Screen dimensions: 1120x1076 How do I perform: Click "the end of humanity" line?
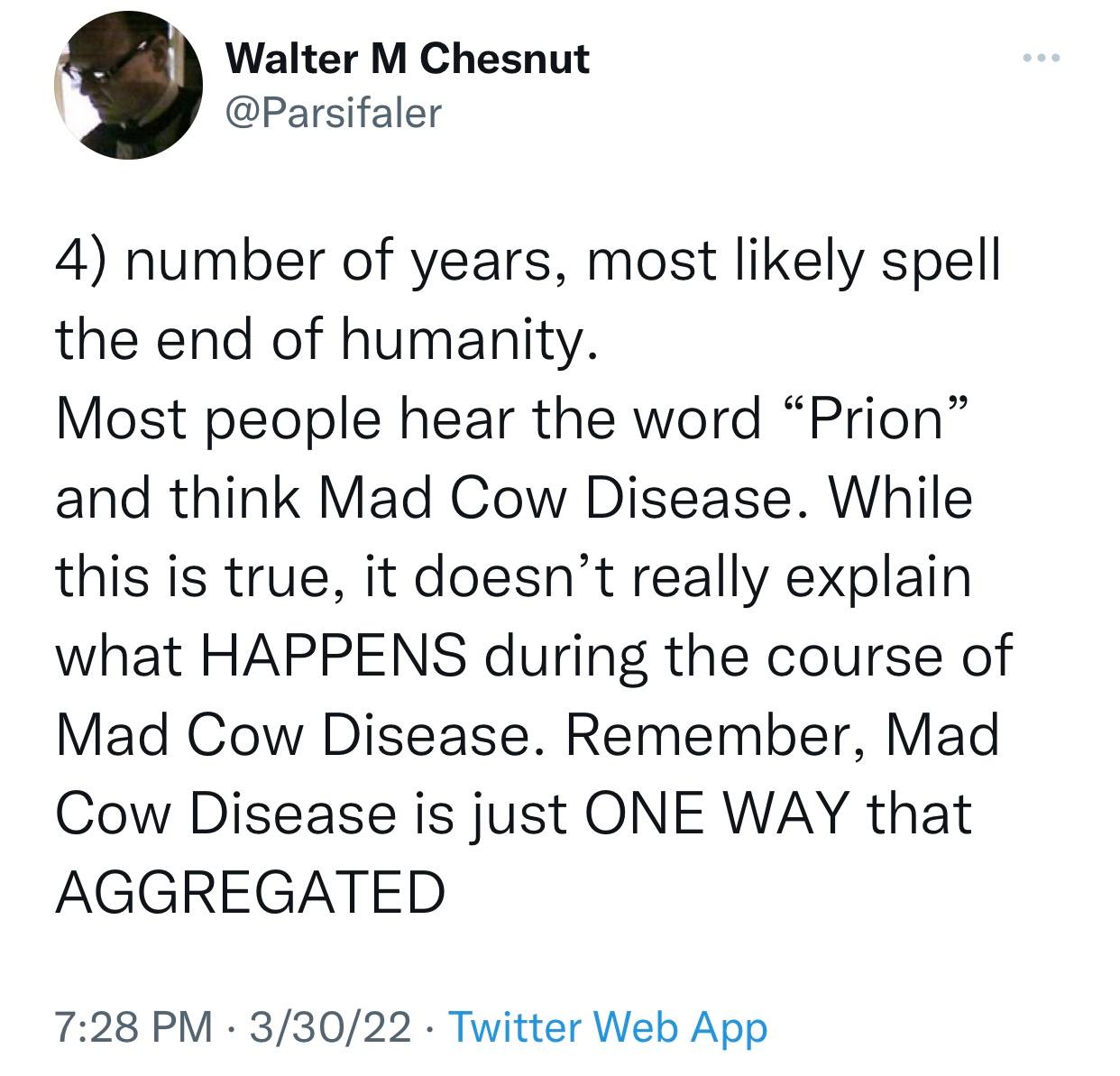326,340
